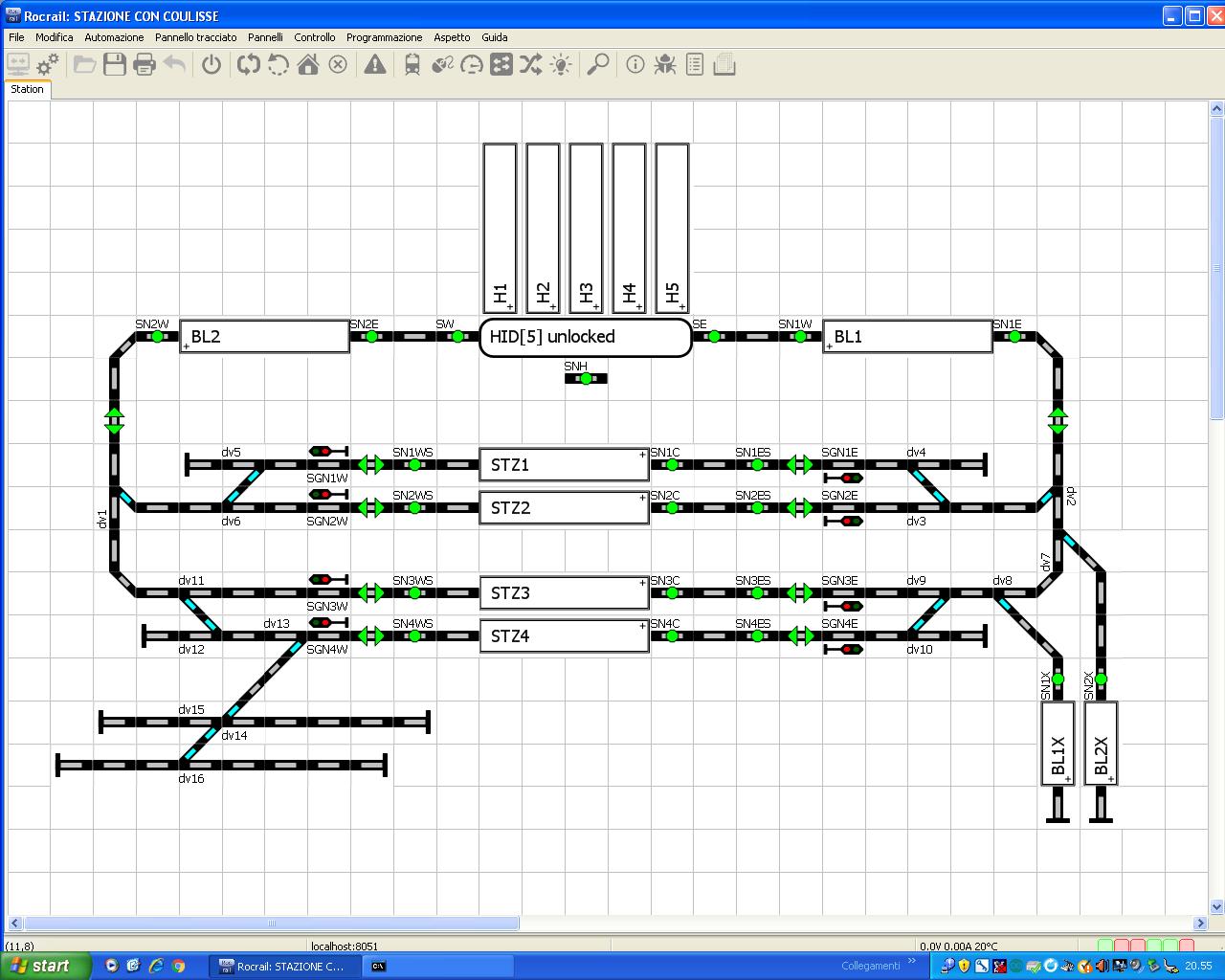Viewport: 1225px width, 980px height.
Task: Select block STZ3
Action: tap(565, 593)
